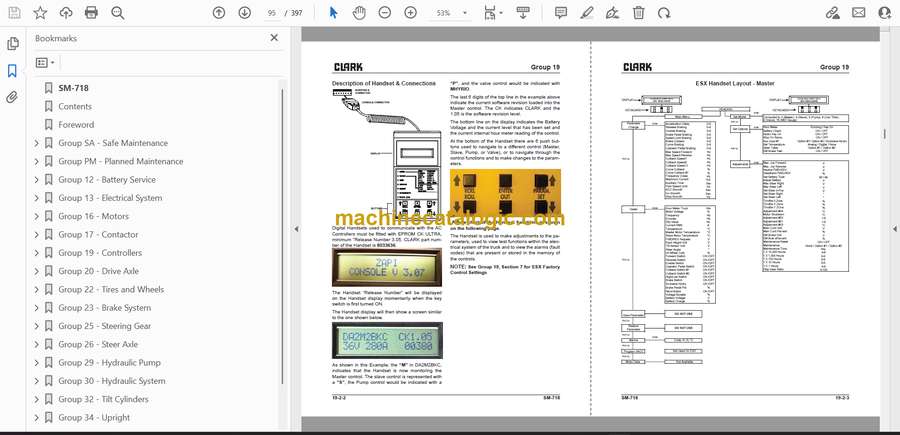
Task: Click the Save file icon
Action: pos(14,13)
